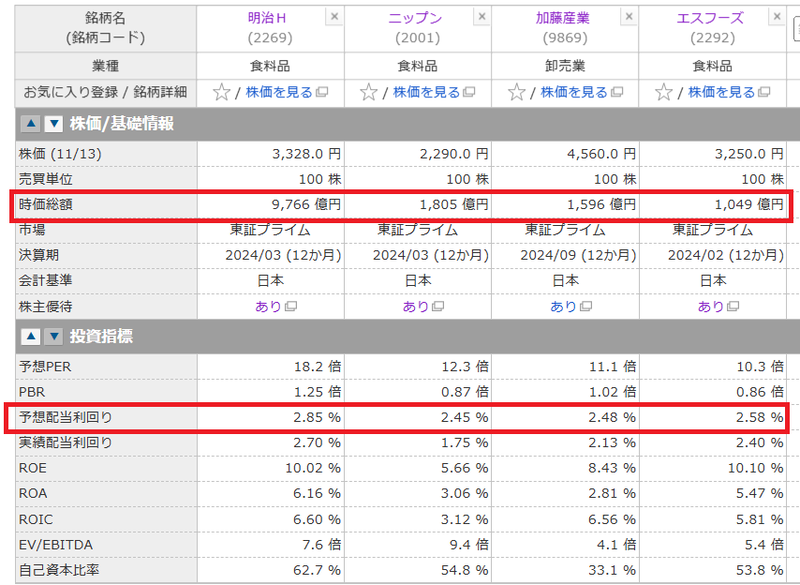Click 明治H stock price 3,328.0 円
800x585 pixels.
(x=307, y=154)
